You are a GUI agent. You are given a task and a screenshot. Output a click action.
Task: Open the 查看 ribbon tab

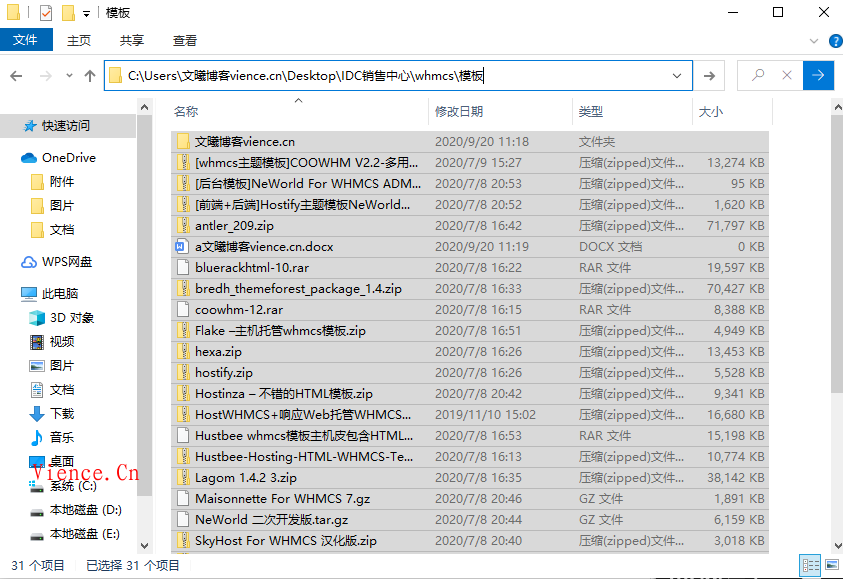pos(185,41)
